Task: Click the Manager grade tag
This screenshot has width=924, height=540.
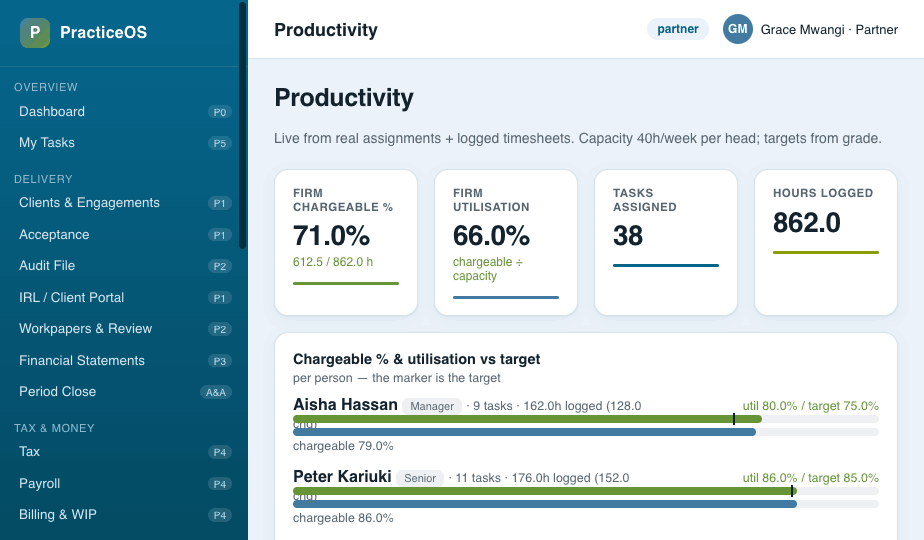Action: click(x=432, y=406)
